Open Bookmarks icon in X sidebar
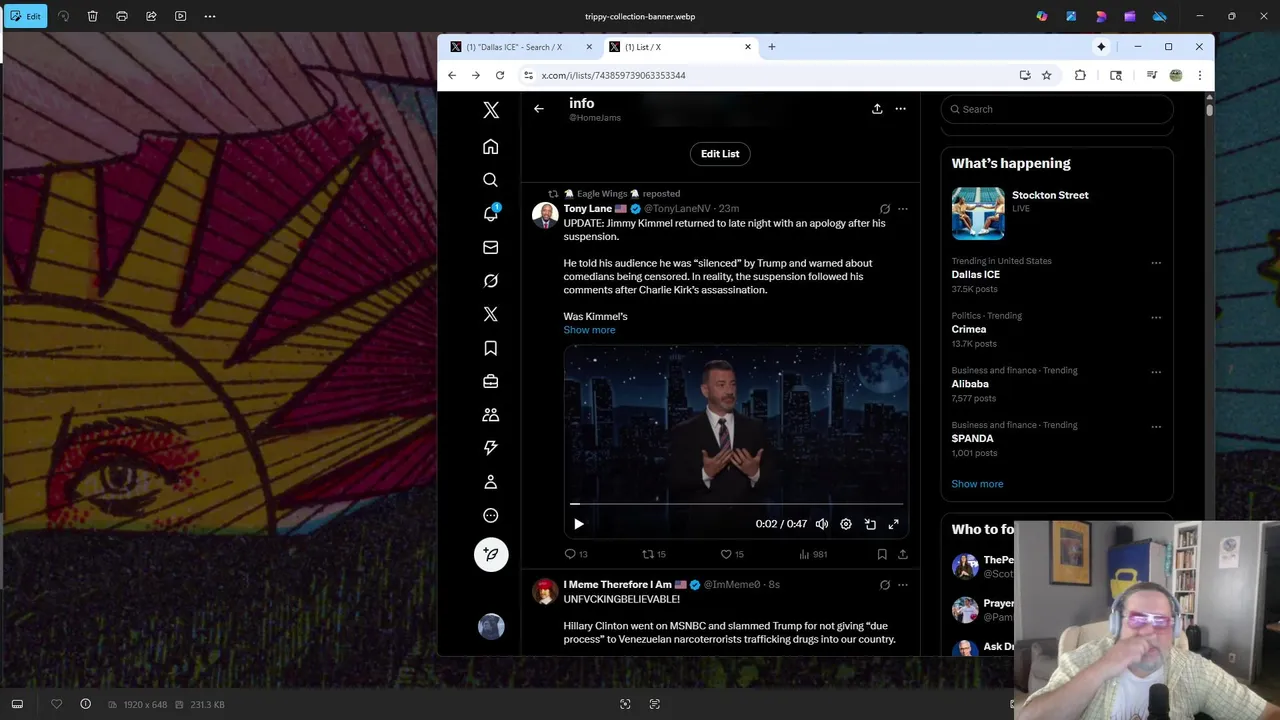 click(x=490, y=348)
